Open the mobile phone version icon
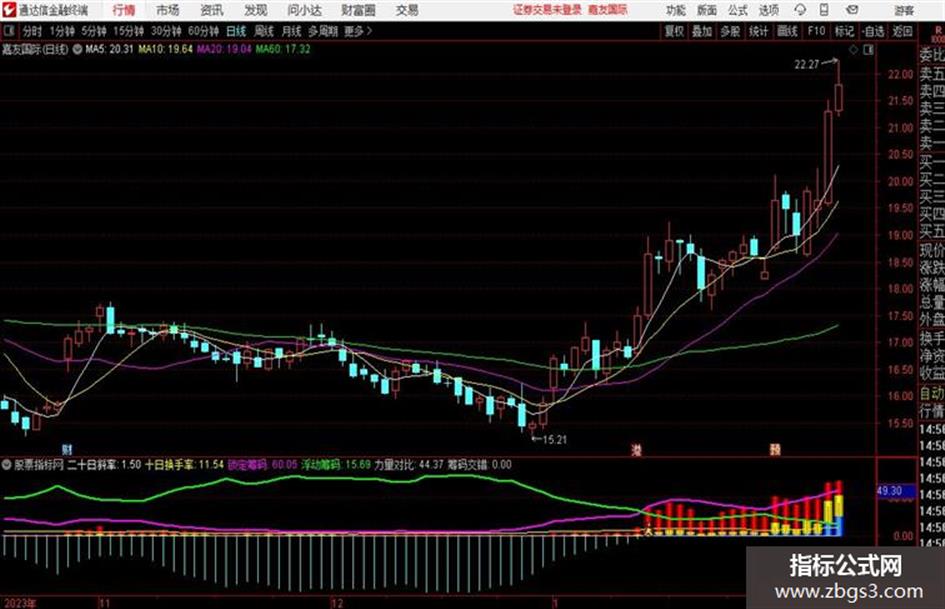This screenshot has width=945, height=609. [x=824, y=10]
